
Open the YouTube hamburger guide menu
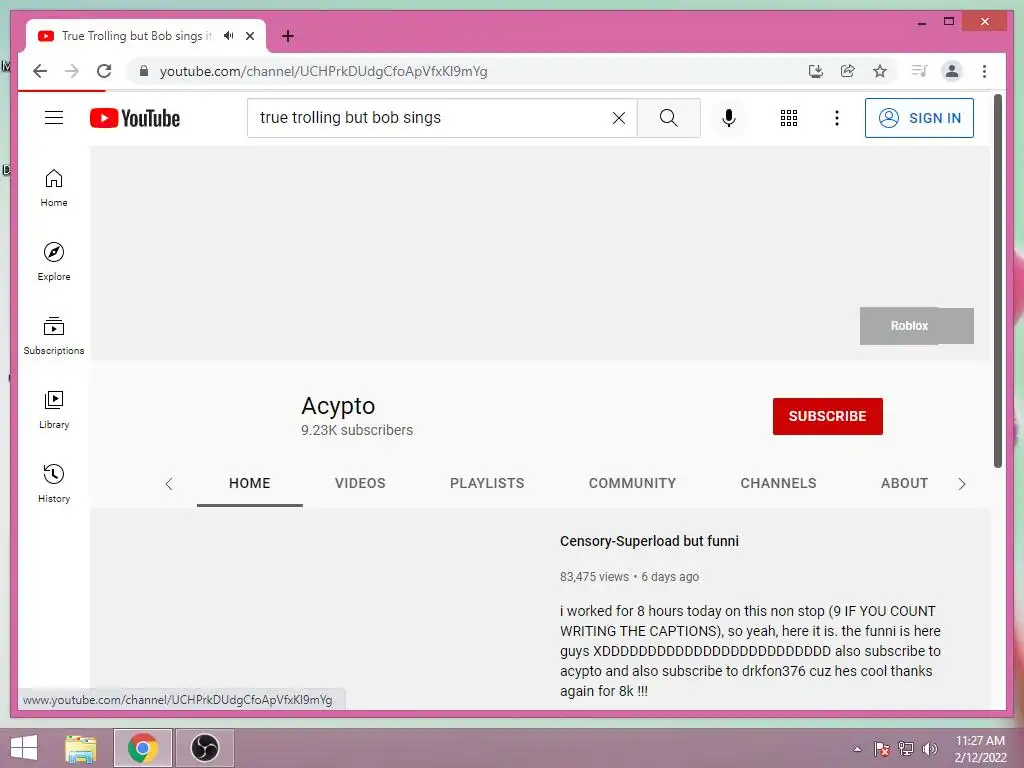tap(54, 118)
